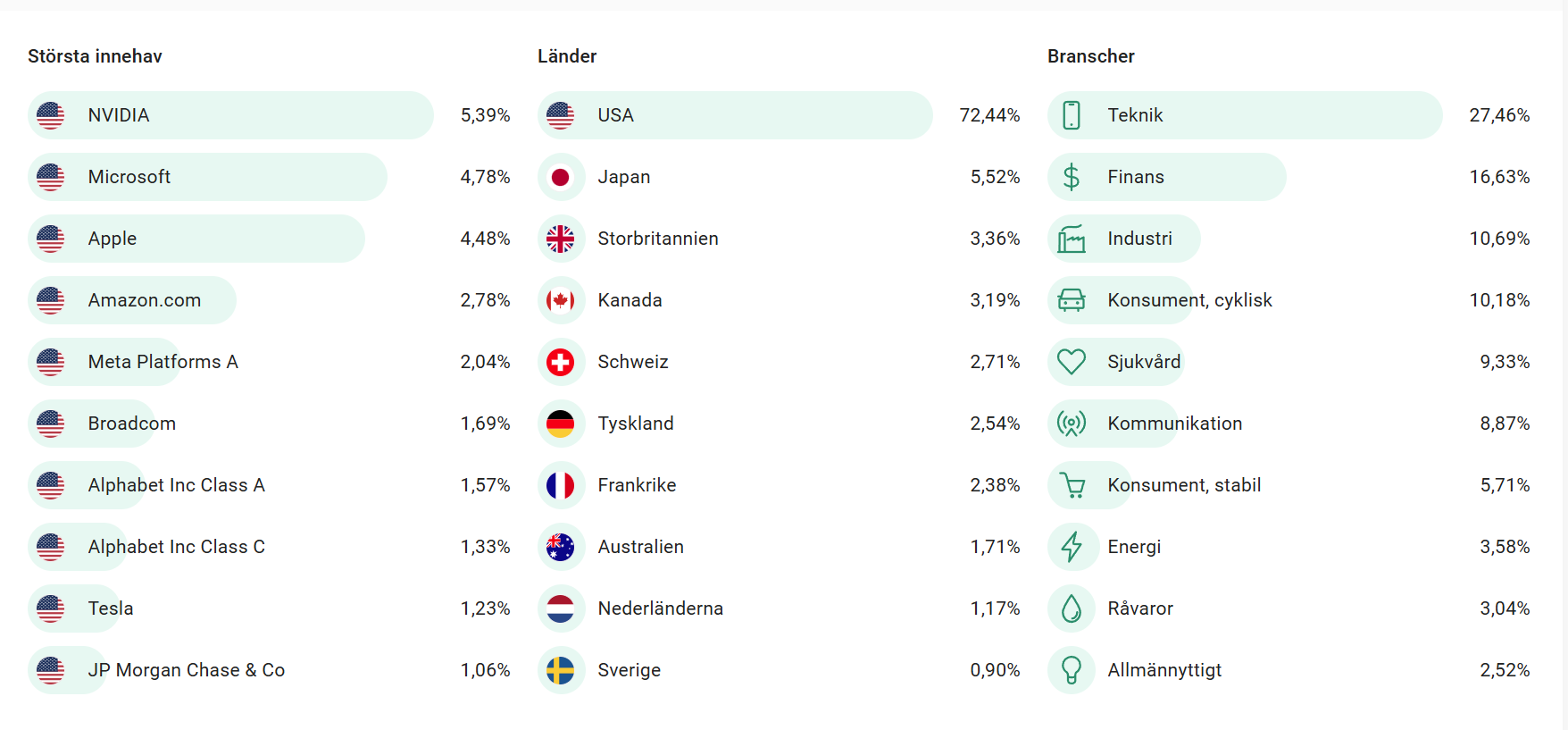
Task: Click the factory icon beside Industri
Action: click(x=1072, y=239)
